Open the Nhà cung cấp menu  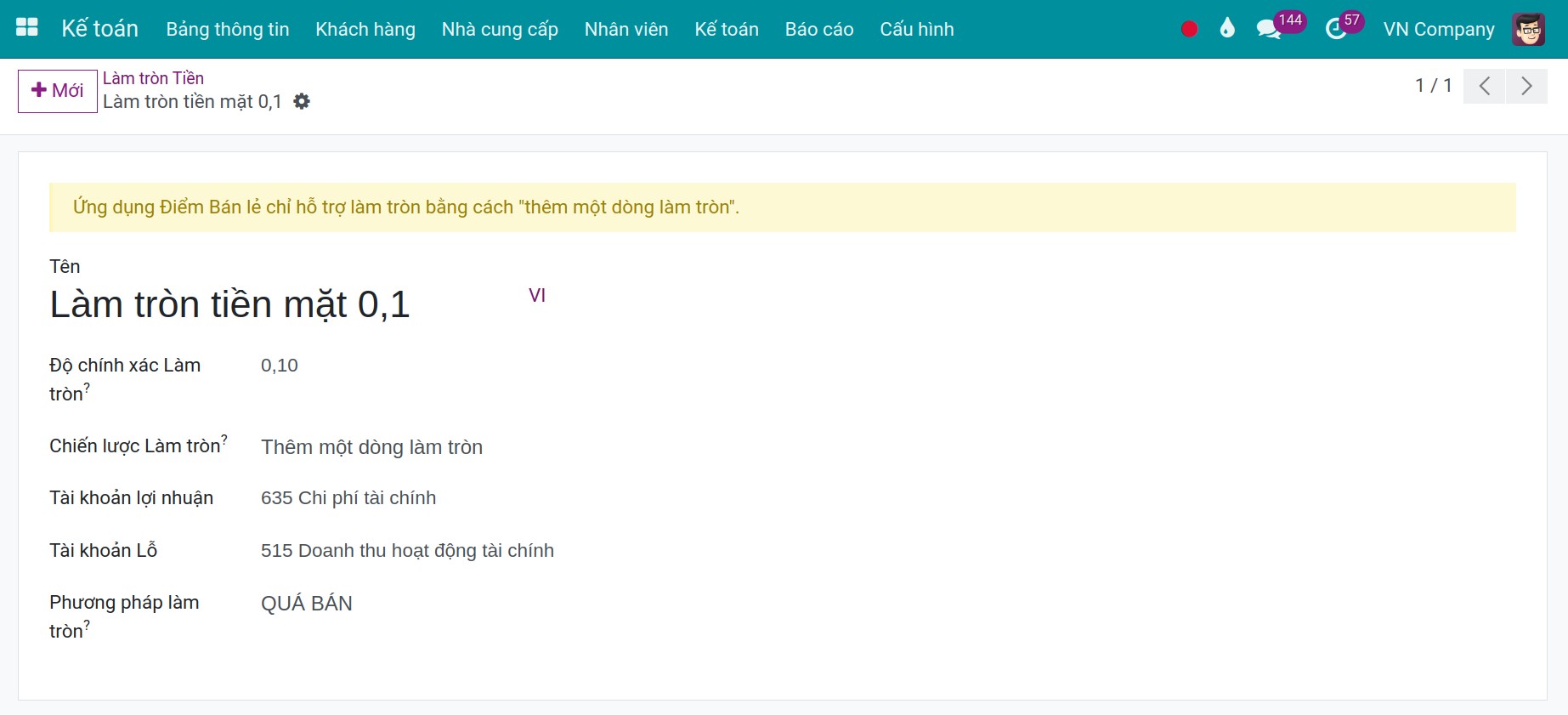[x=500, y=29]
